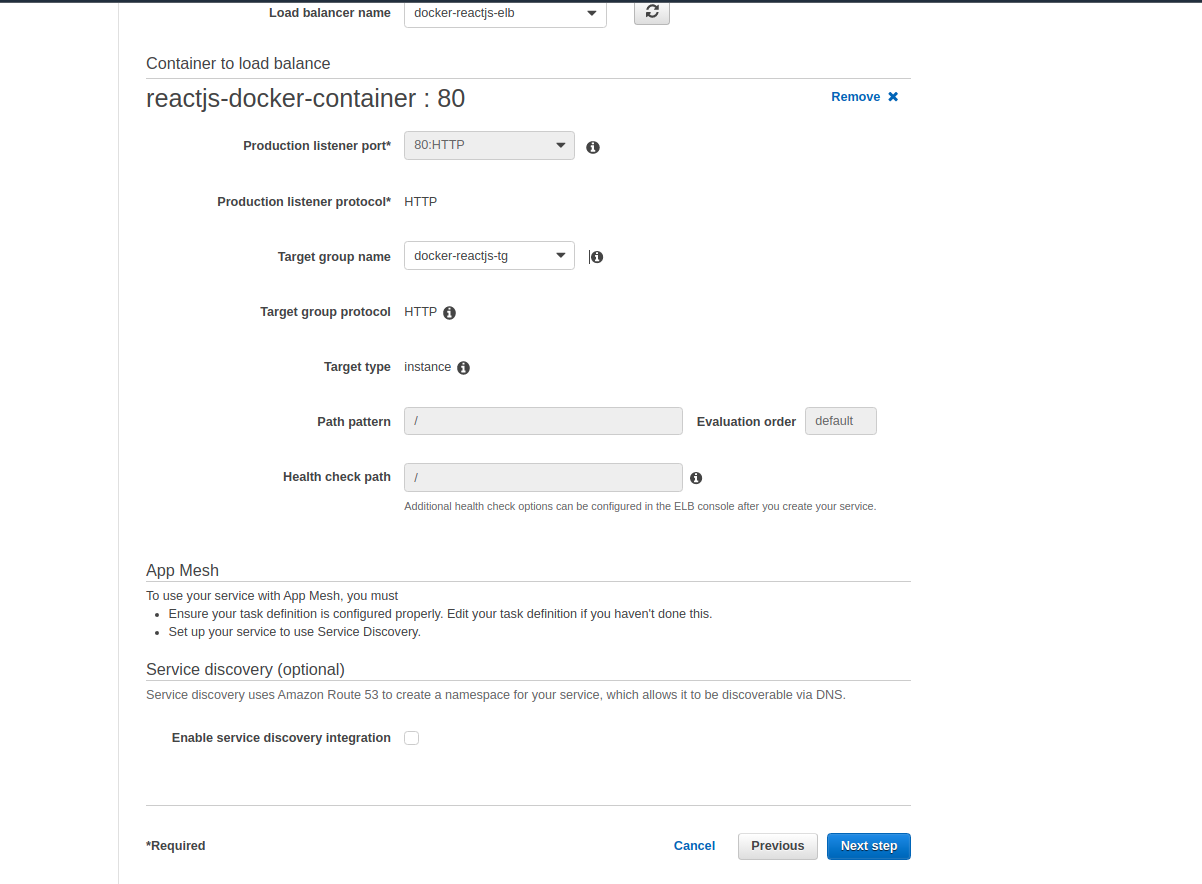Viewport: 1202px width, 884px height.
Task: Click the Target group protocol HTTP value
Action: point(421,312)
